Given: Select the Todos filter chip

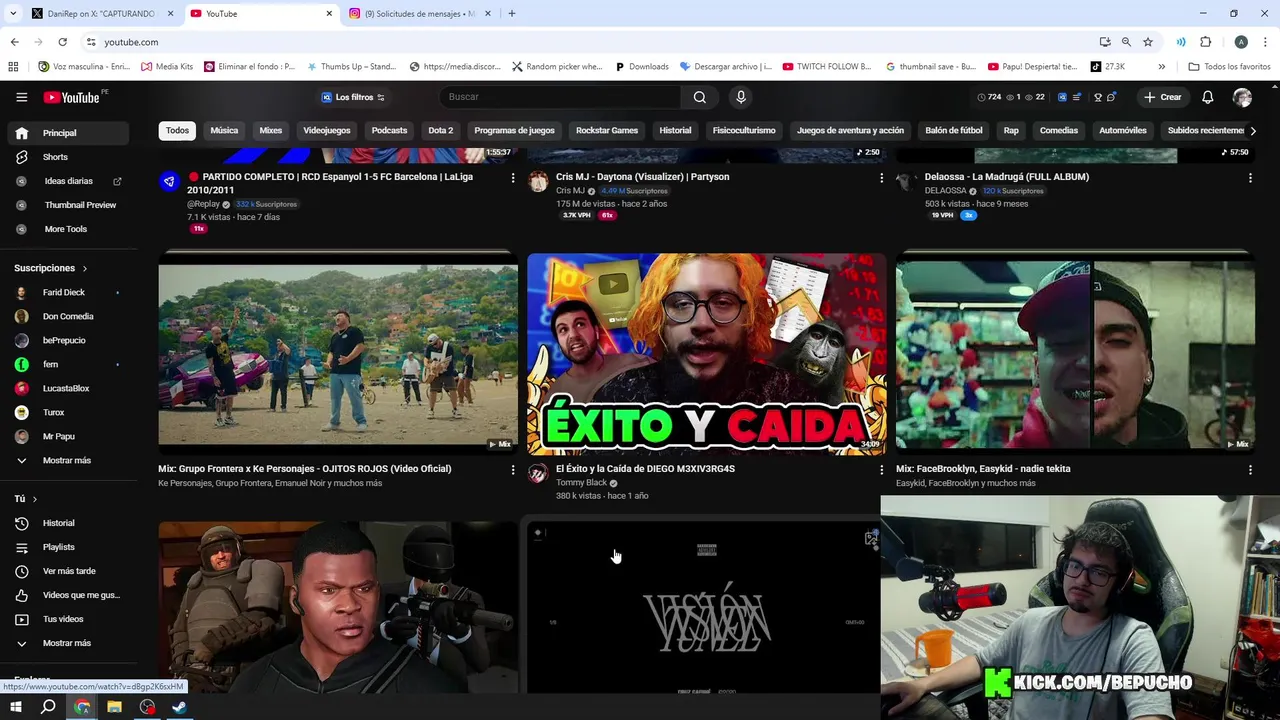Looking at the screenshot, I should (177, 131).
